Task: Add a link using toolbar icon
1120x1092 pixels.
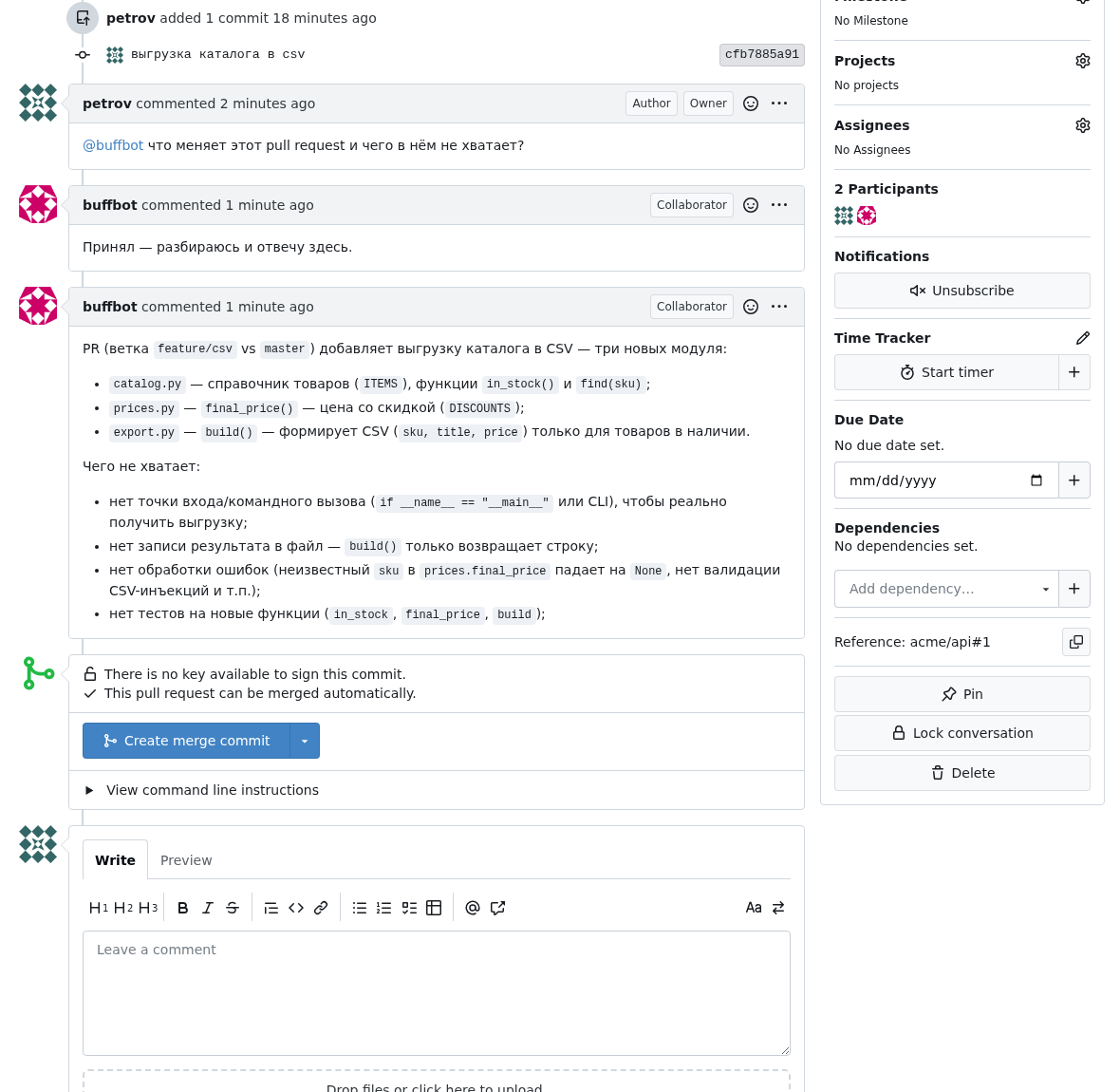Action: coord(321,908)
